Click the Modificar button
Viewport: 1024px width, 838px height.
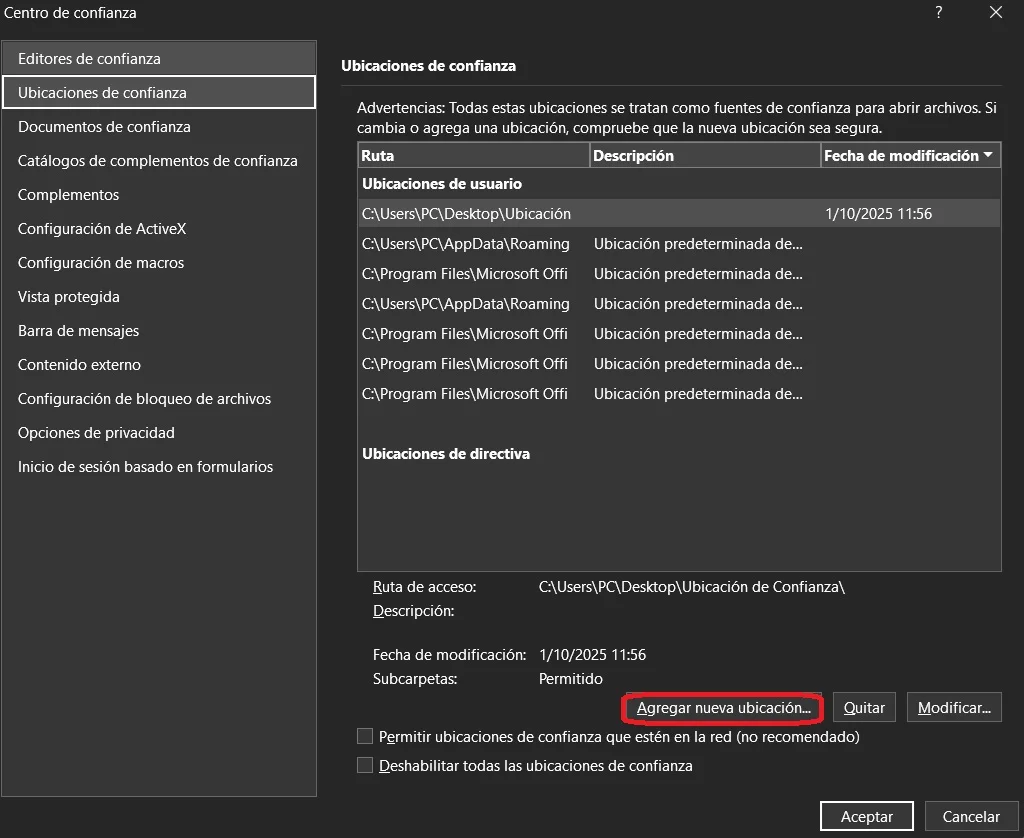[x=953, y=708]
